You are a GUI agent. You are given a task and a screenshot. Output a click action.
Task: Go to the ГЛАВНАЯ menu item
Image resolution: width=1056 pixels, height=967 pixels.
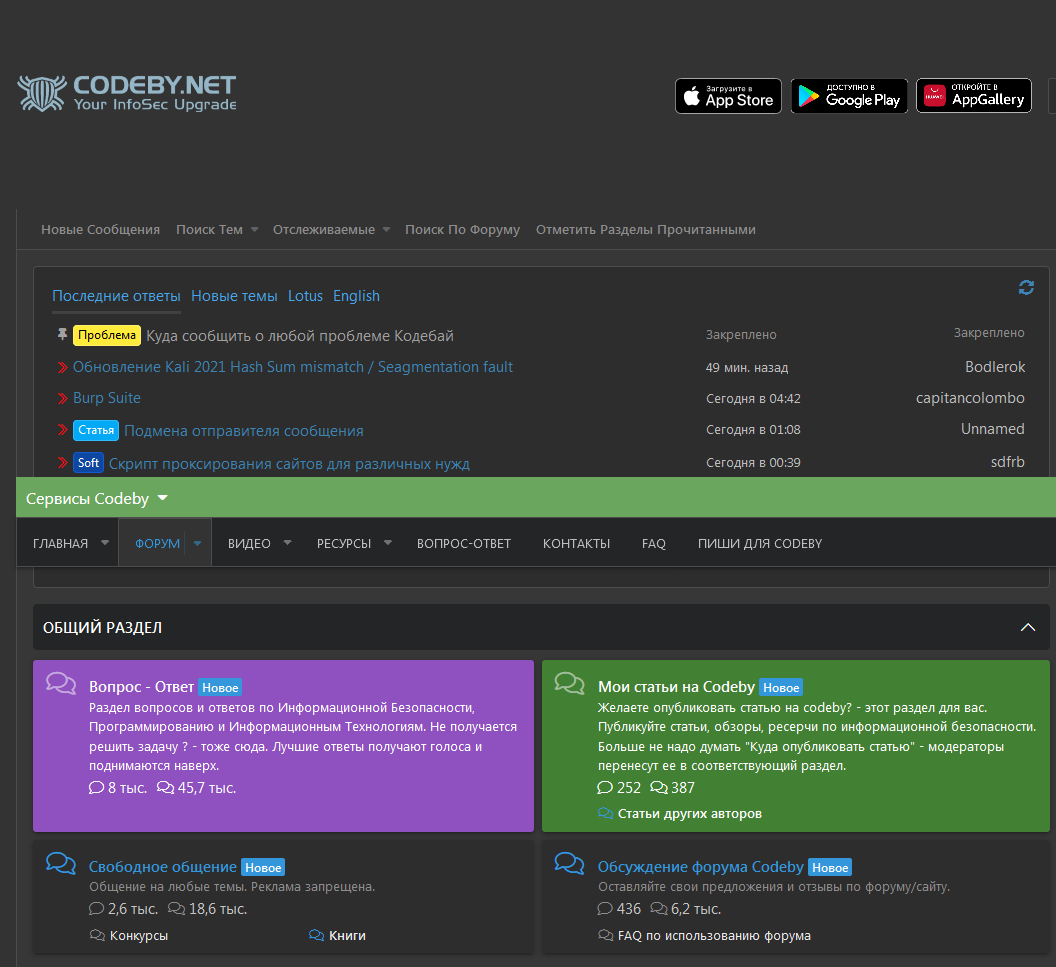[x=61, y=543]
